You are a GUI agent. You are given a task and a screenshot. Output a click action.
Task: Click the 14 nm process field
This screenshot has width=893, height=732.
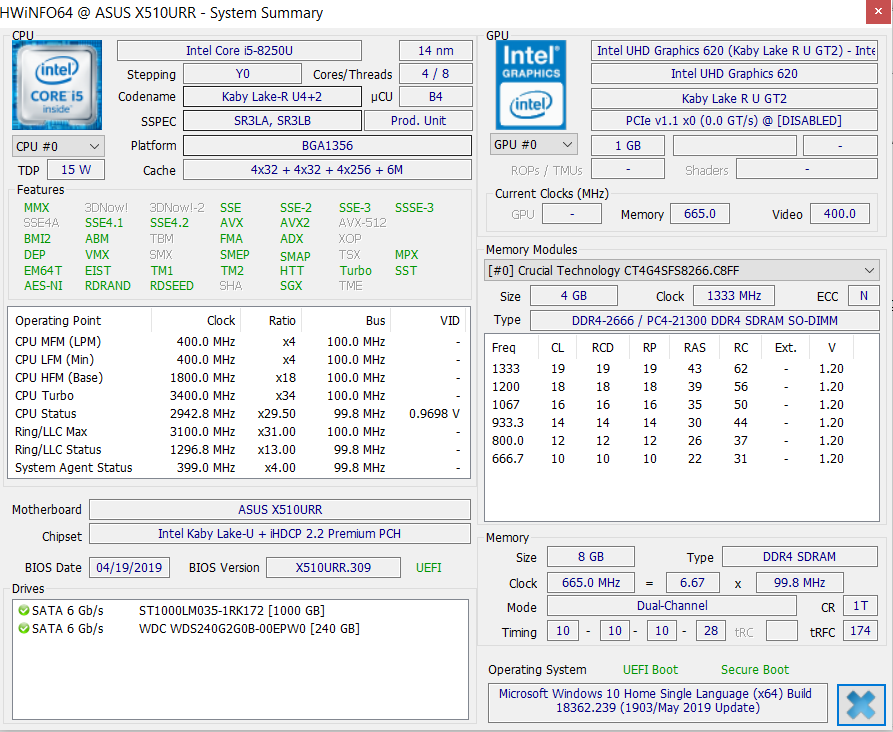tap(436, 51)
